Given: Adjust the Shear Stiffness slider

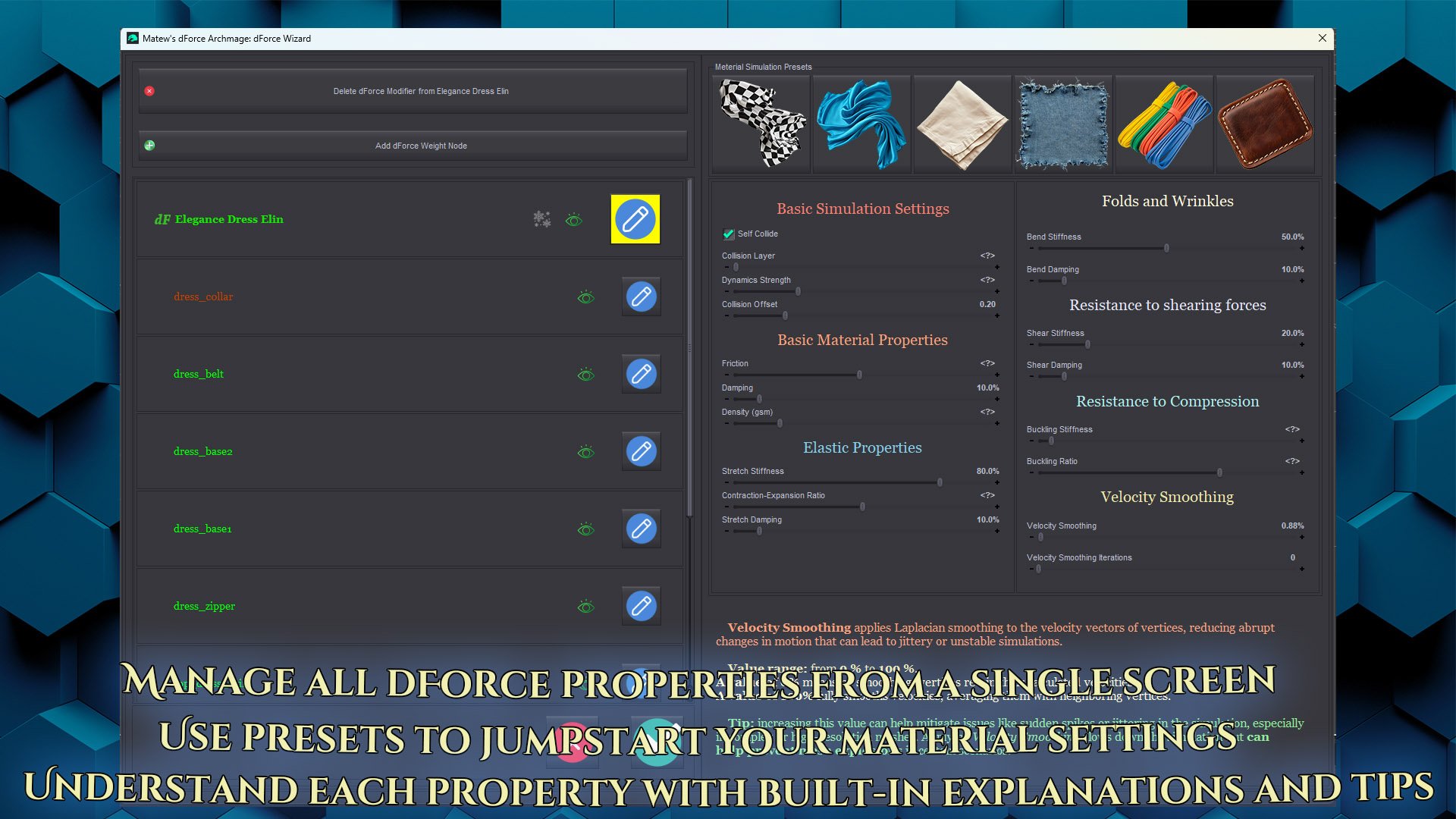Looking at the screenshot, I should point(1087,344).
